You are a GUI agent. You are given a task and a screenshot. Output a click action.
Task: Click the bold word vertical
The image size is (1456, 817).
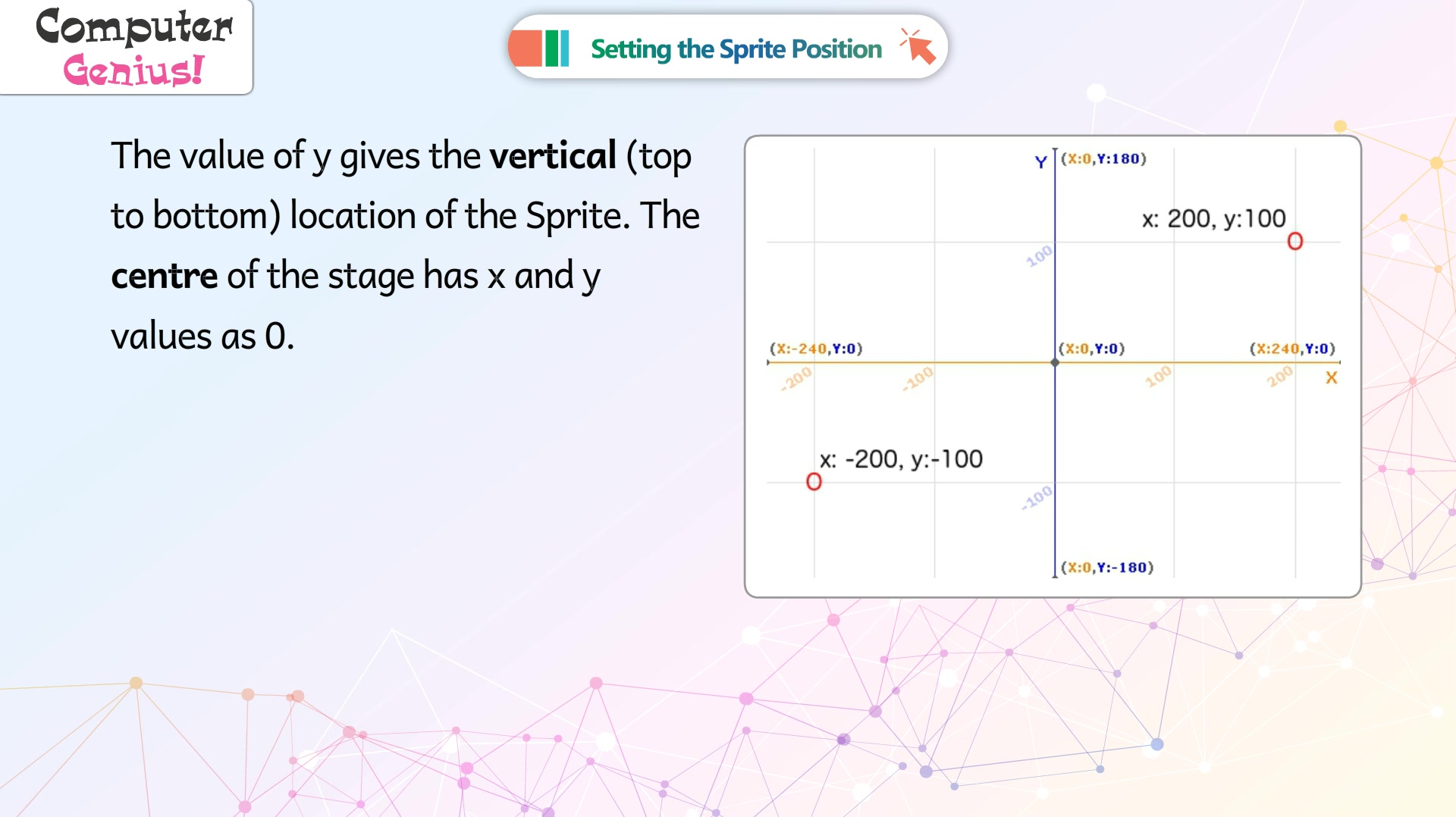click(553, 155)
